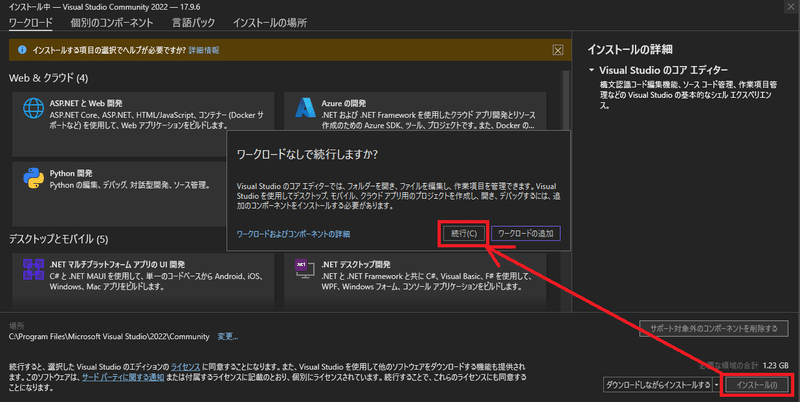Open ダウンロードしながらインストールする dropdown

click(658, 385)
